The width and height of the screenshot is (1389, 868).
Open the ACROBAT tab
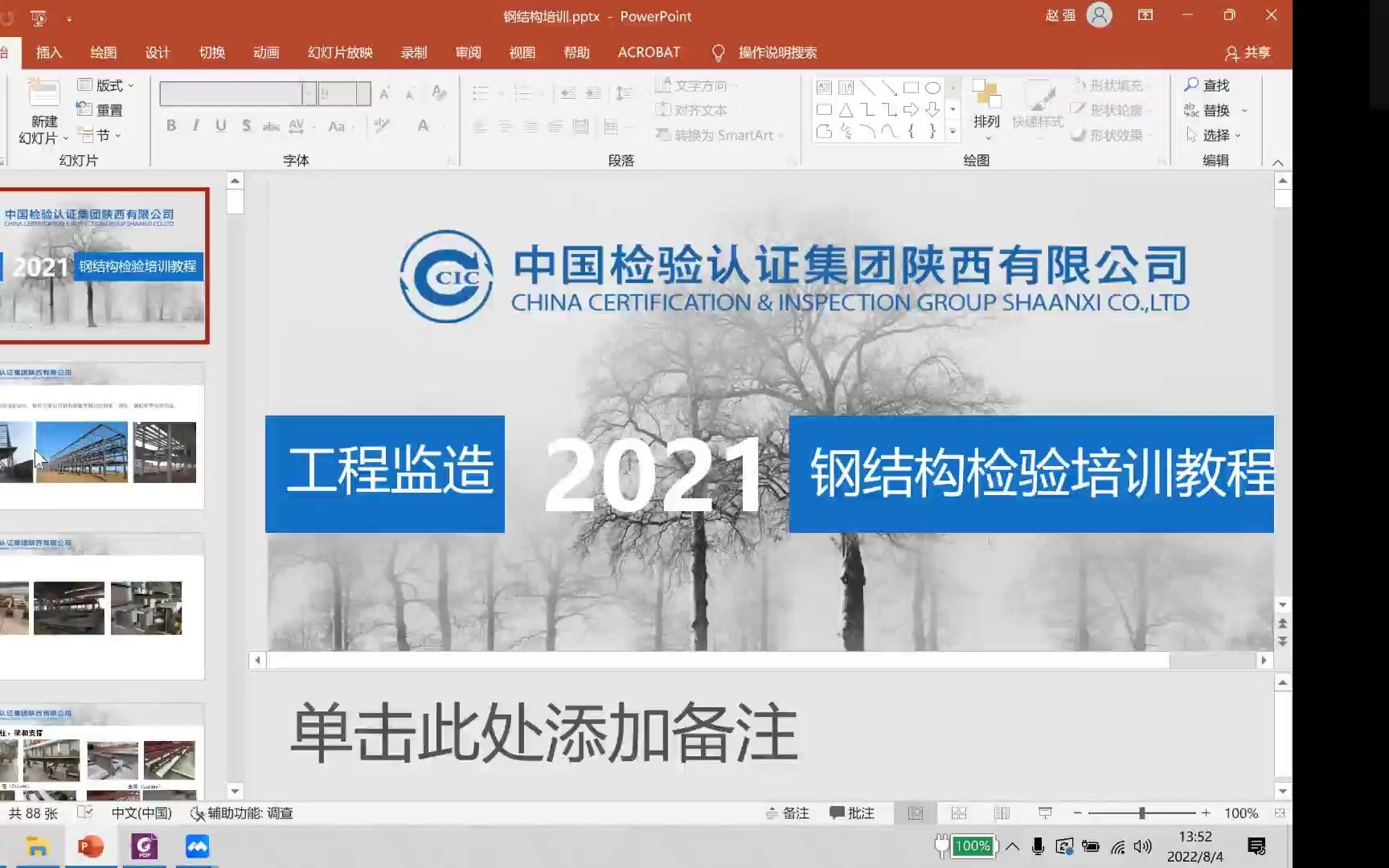coord(649,52)
